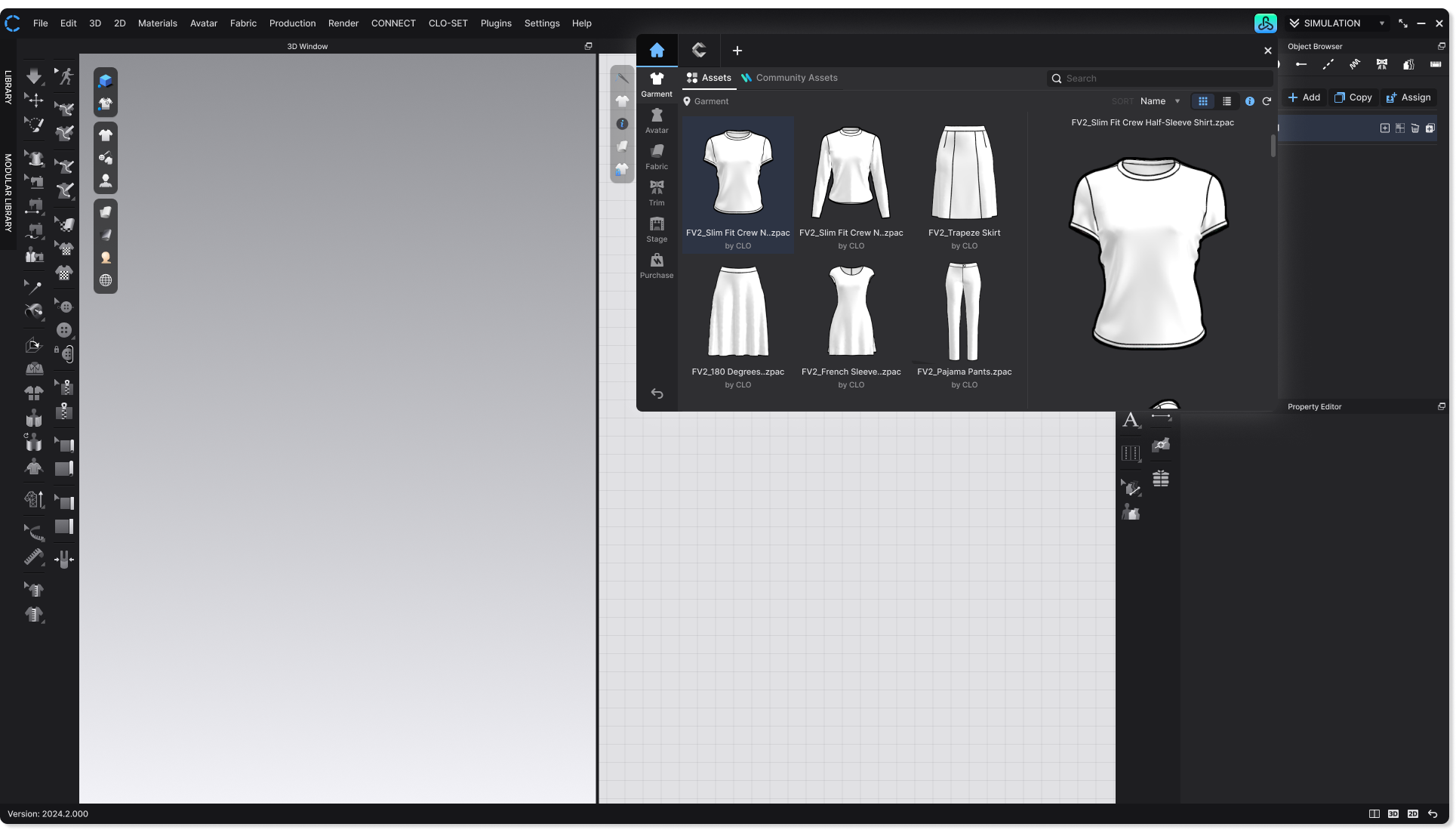Open the File menu

point(41,23)
